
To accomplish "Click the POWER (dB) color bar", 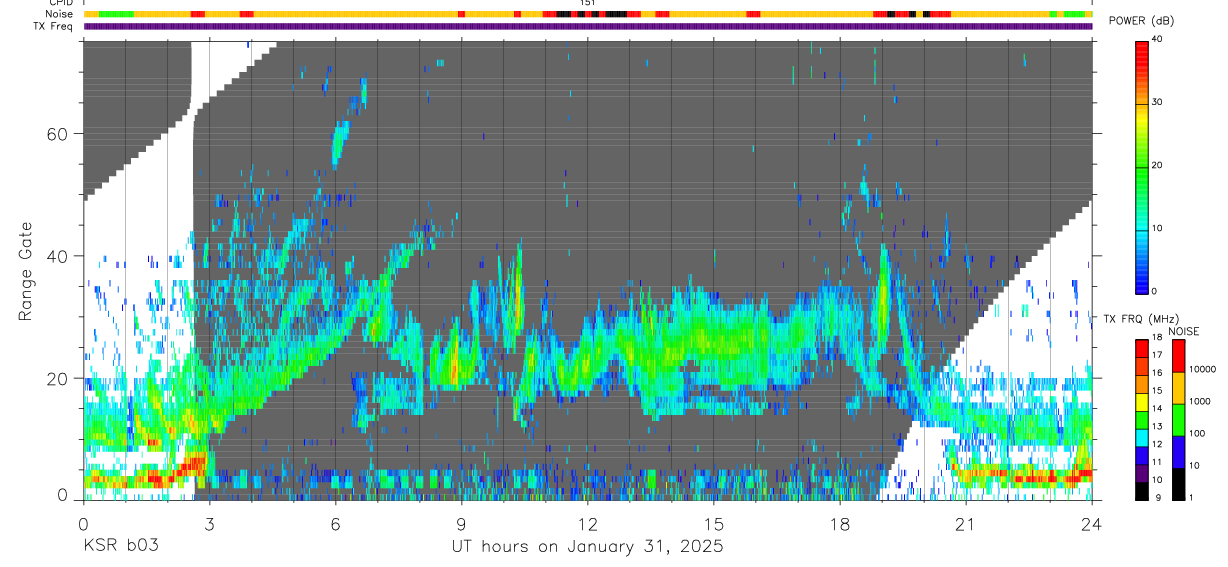I will tap(1142, 166).
